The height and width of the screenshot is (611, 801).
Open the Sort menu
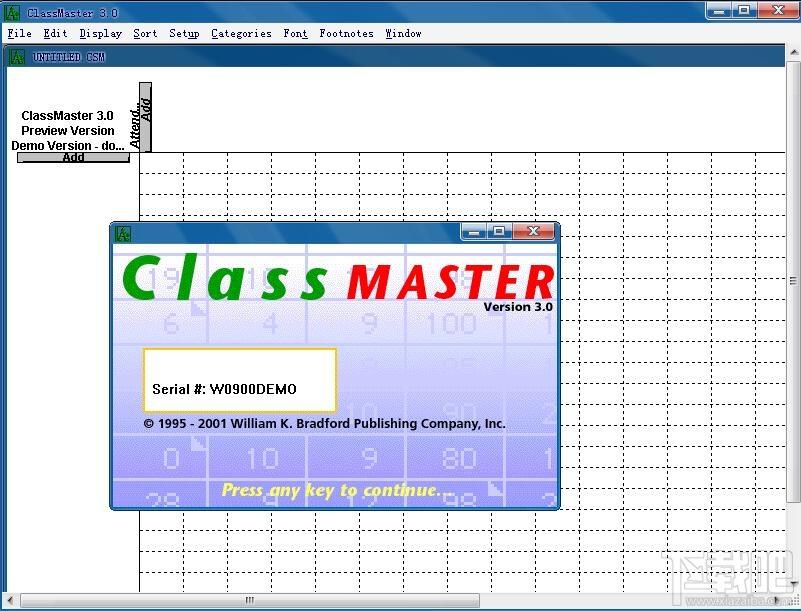(x=145, y=34)
